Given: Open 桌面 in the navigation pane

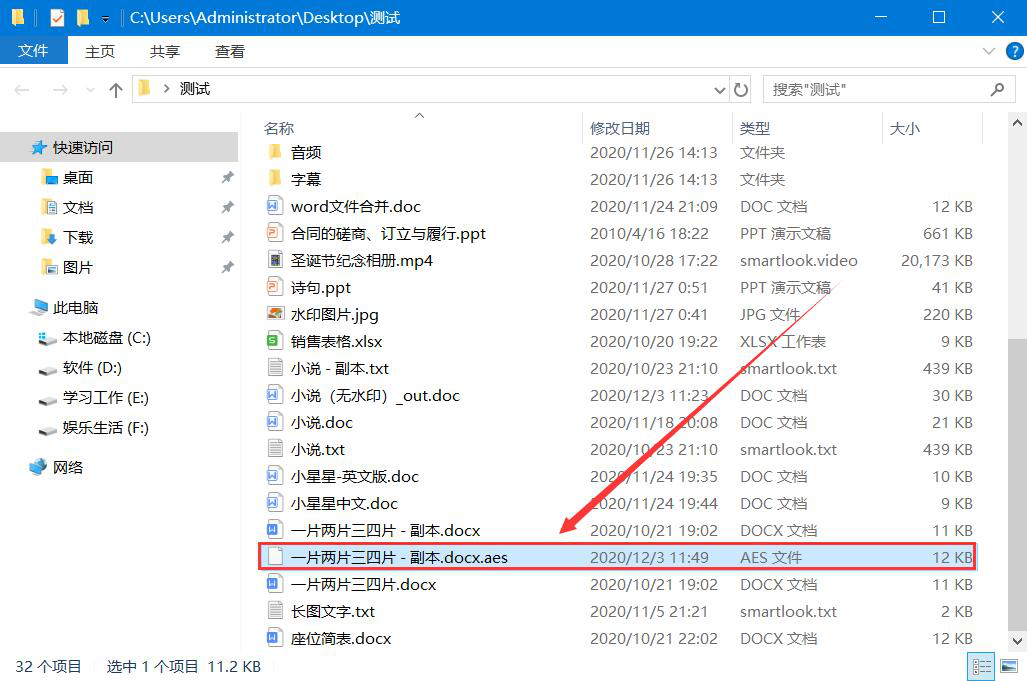Looking at the screenshot, I should 78,177.
